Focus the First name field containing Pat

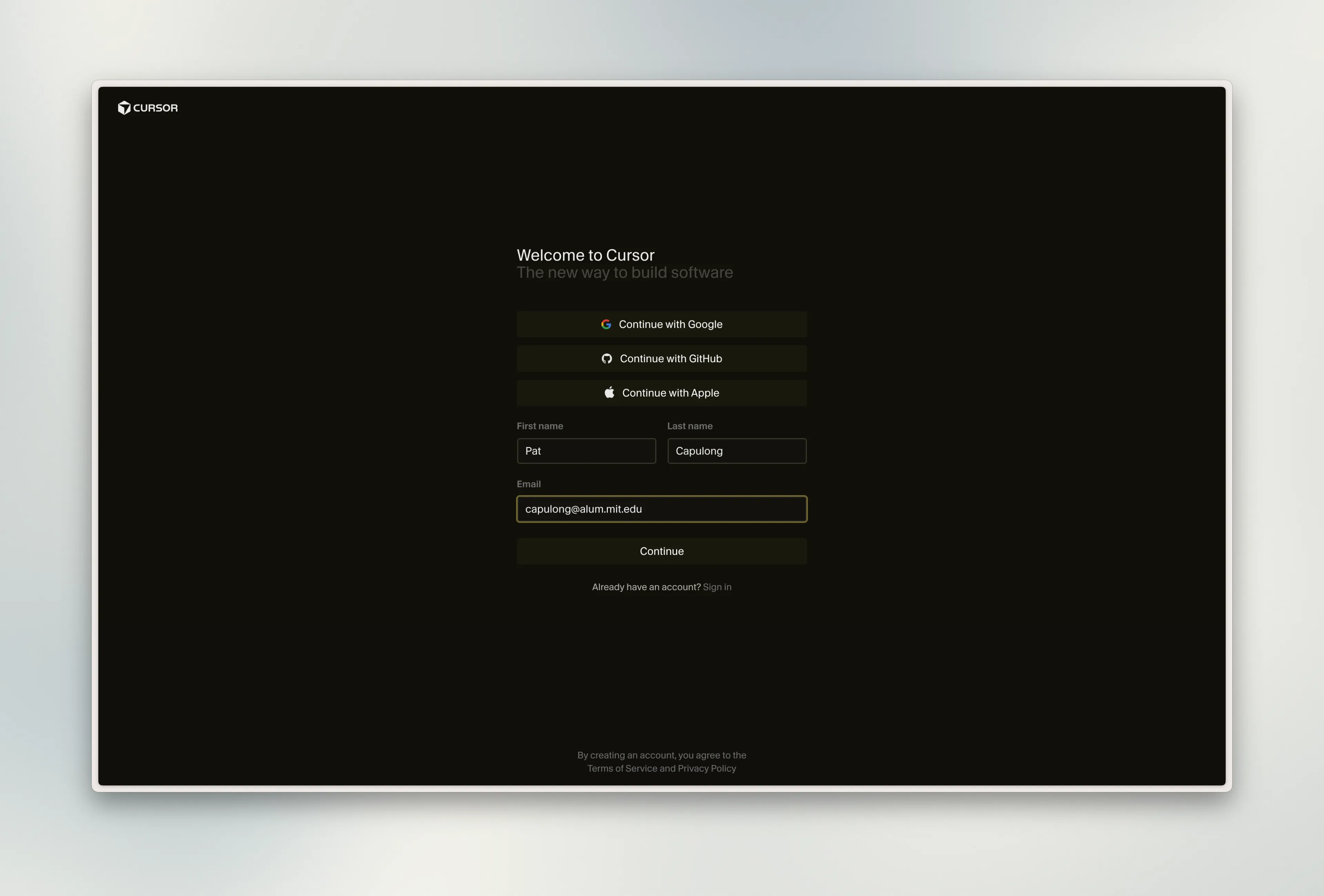[x=586, y=451]
